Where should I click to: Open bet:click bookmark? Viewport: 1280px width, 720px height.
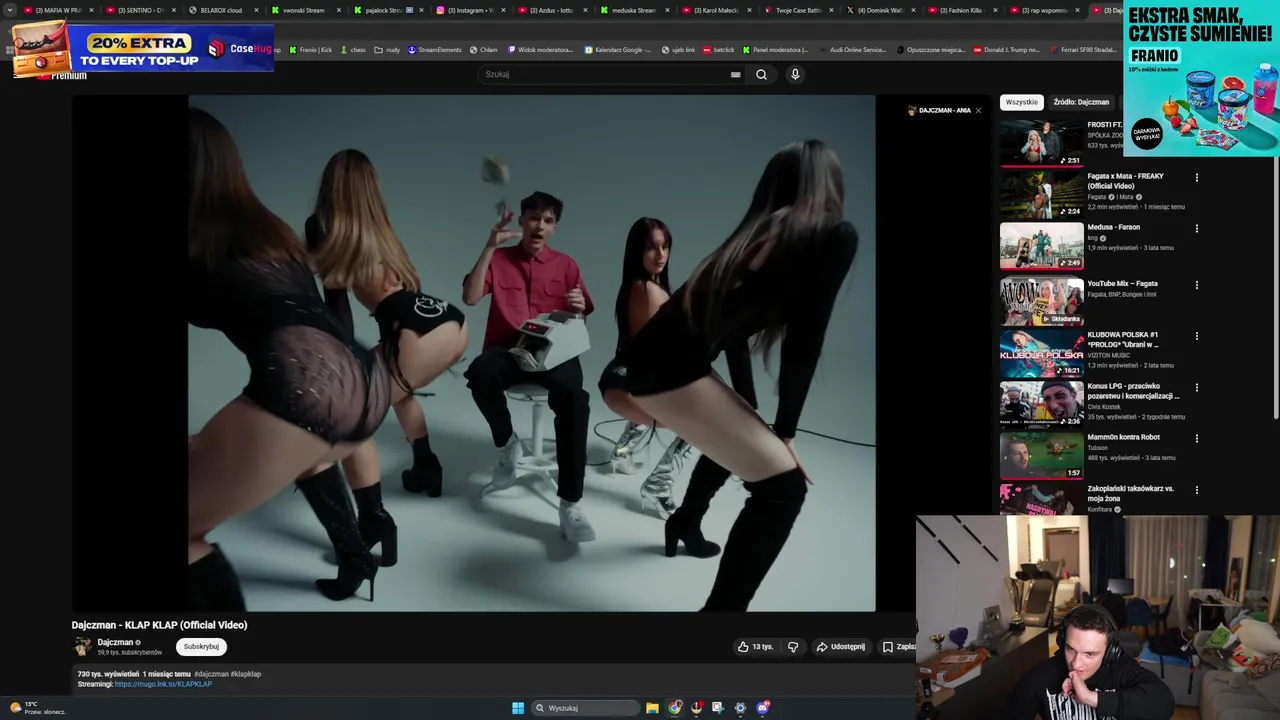(719, 50)
